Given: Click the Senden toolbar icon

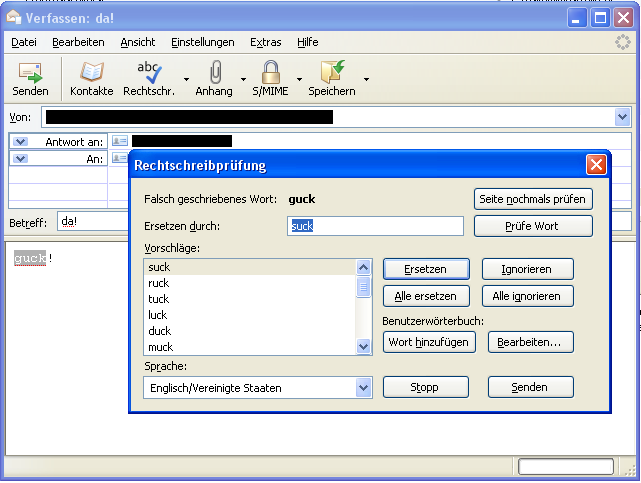Looking at the screenshot, I should 30,73.
